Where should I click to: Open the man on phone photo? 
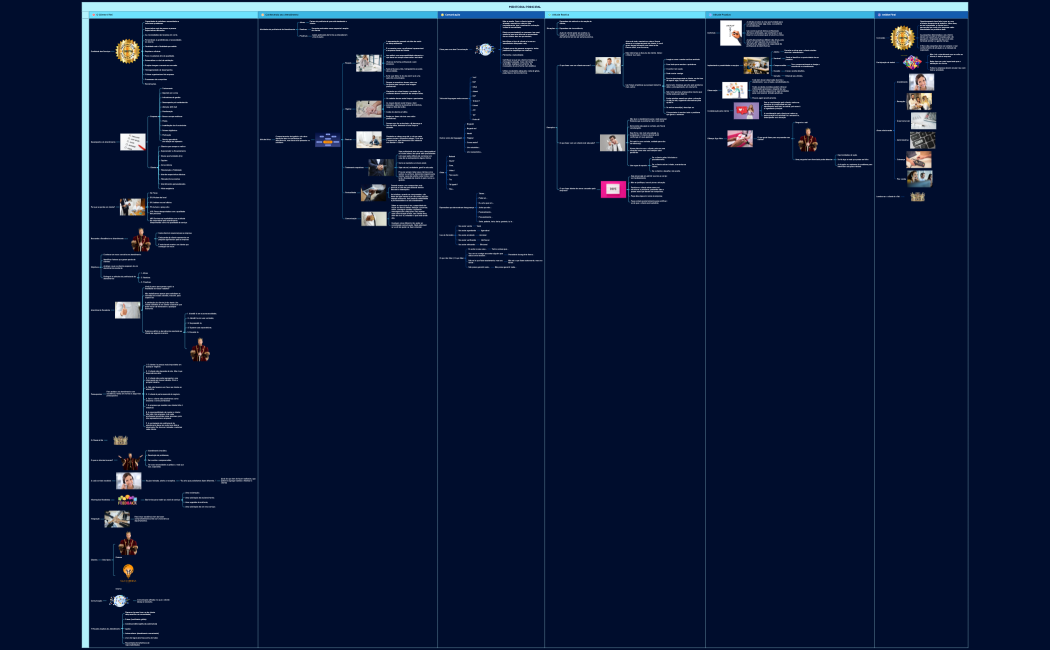pyautogui.click(x=609, y=66)
